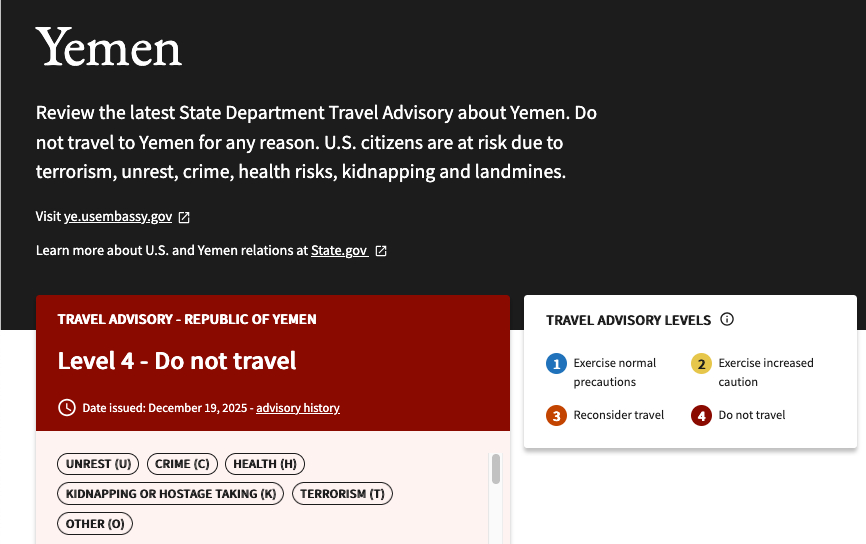Click the dark red level 4 circle icon
The height and width of the screenshot is (544, 866).
[x=701, y=415]
